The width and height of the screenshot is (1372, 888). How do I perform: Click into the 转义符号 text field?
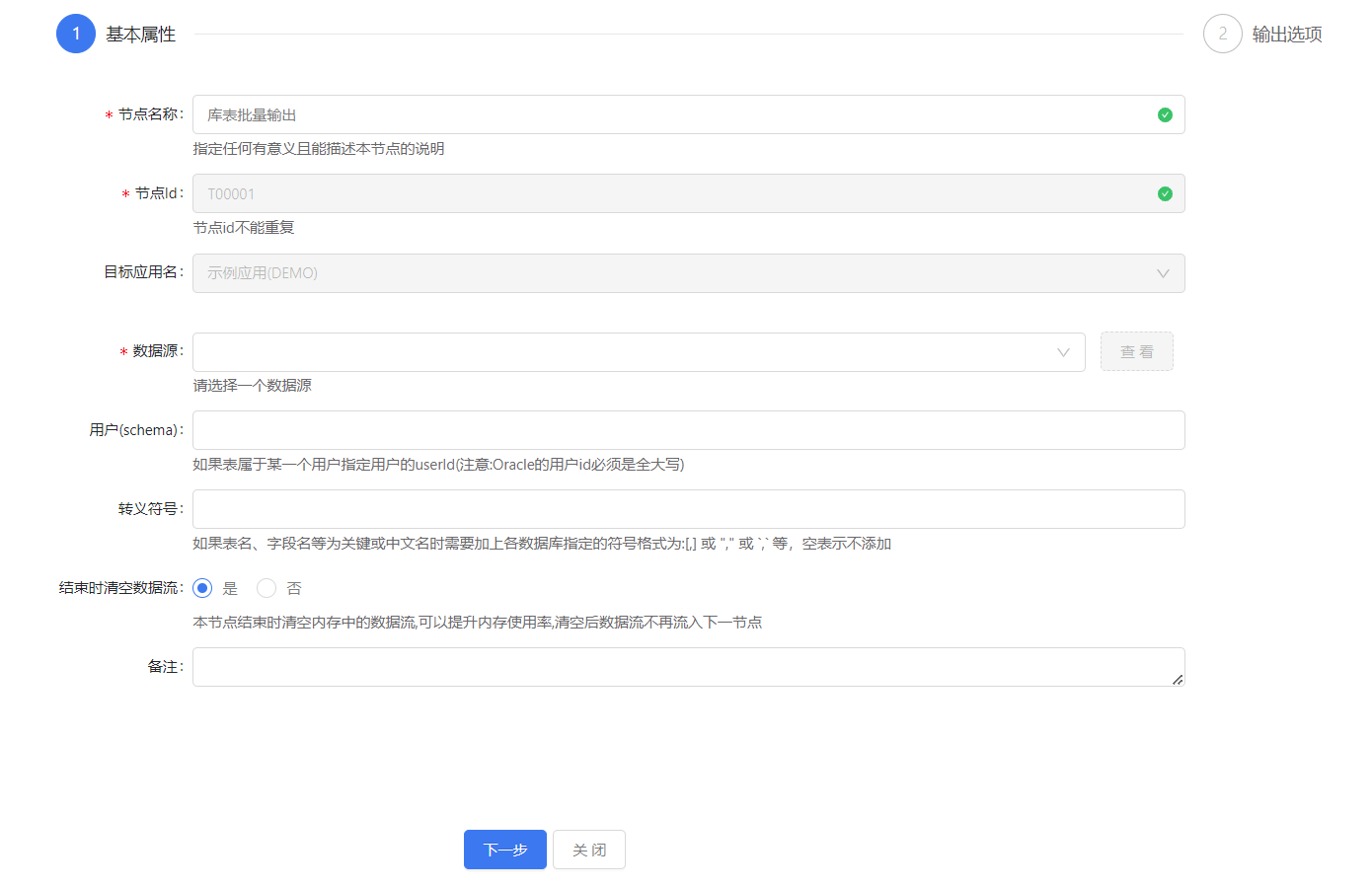688,509
